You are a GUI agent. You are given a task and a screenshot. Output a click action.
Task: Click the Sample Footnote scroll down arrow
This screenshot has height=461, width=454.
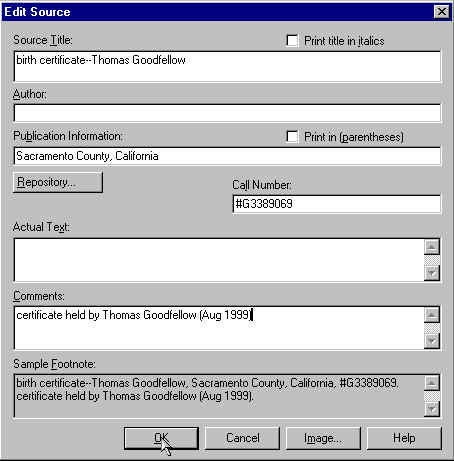[x=432, y=409]
